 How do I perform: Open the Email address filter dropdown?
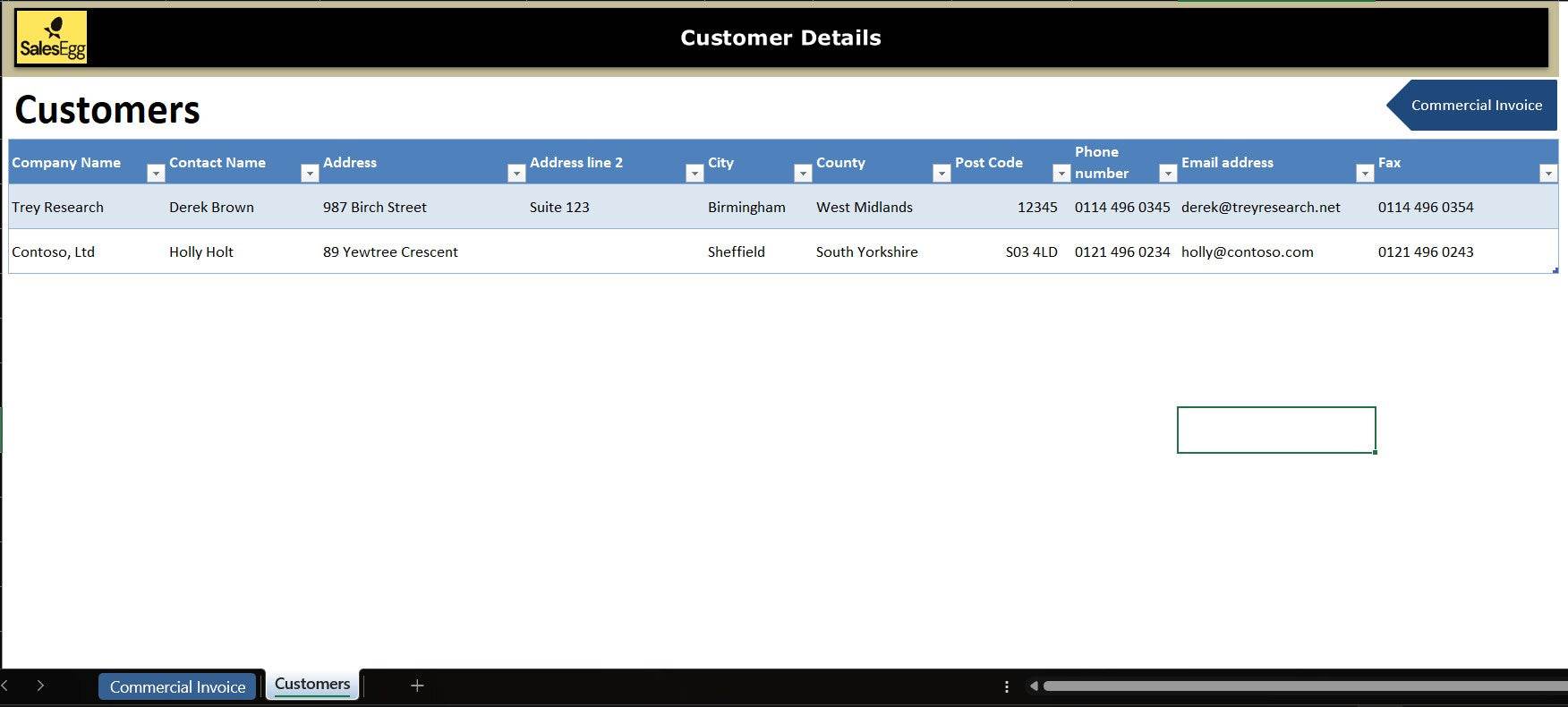(x=1365, y=174)
